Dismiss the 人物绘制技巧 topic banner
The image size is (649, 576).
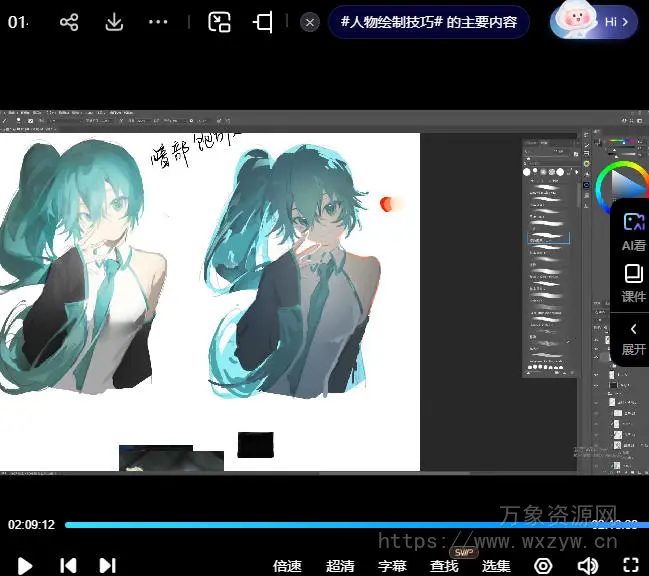310,22
